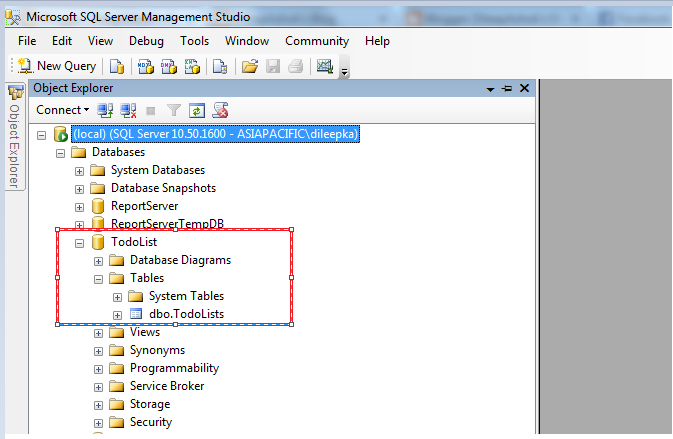Expand the System Databases folder
This screenshot has height=439, width=673.
coord(79,171)
